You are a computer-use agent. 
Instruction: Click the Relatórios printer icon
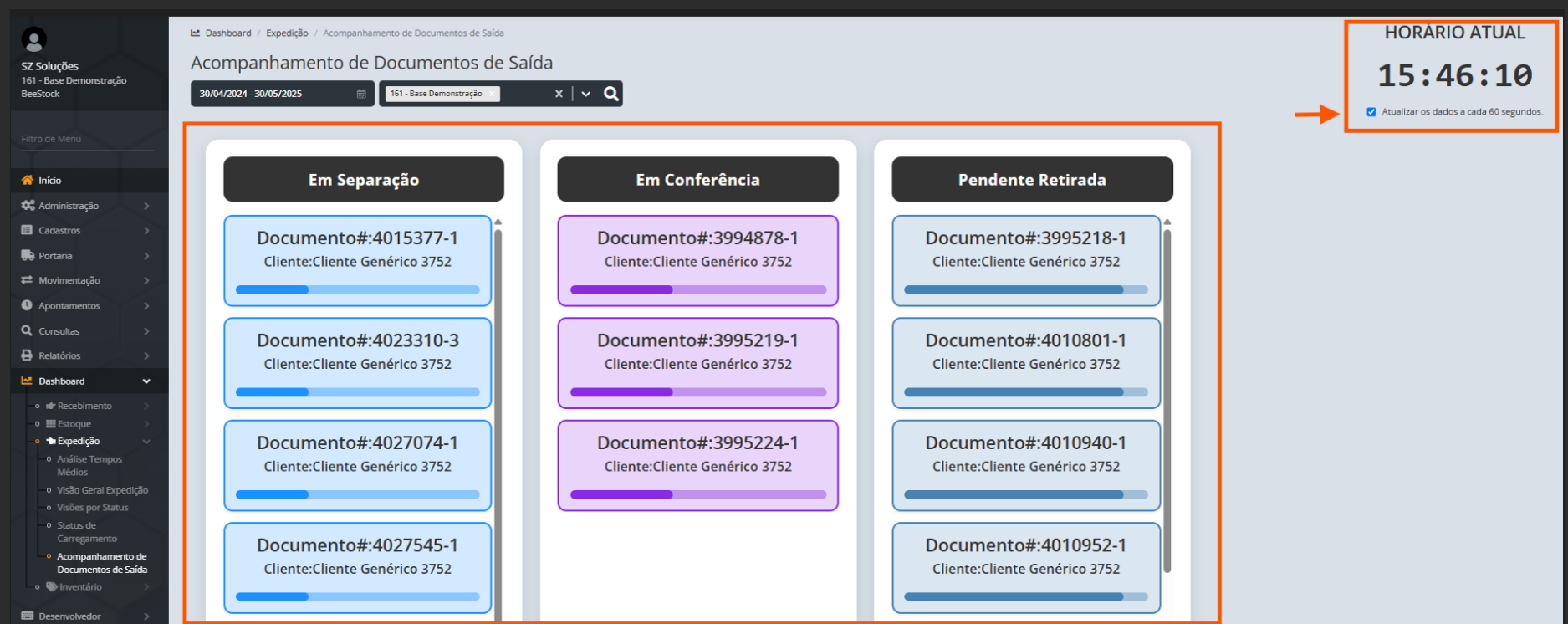tap(28, 355)
